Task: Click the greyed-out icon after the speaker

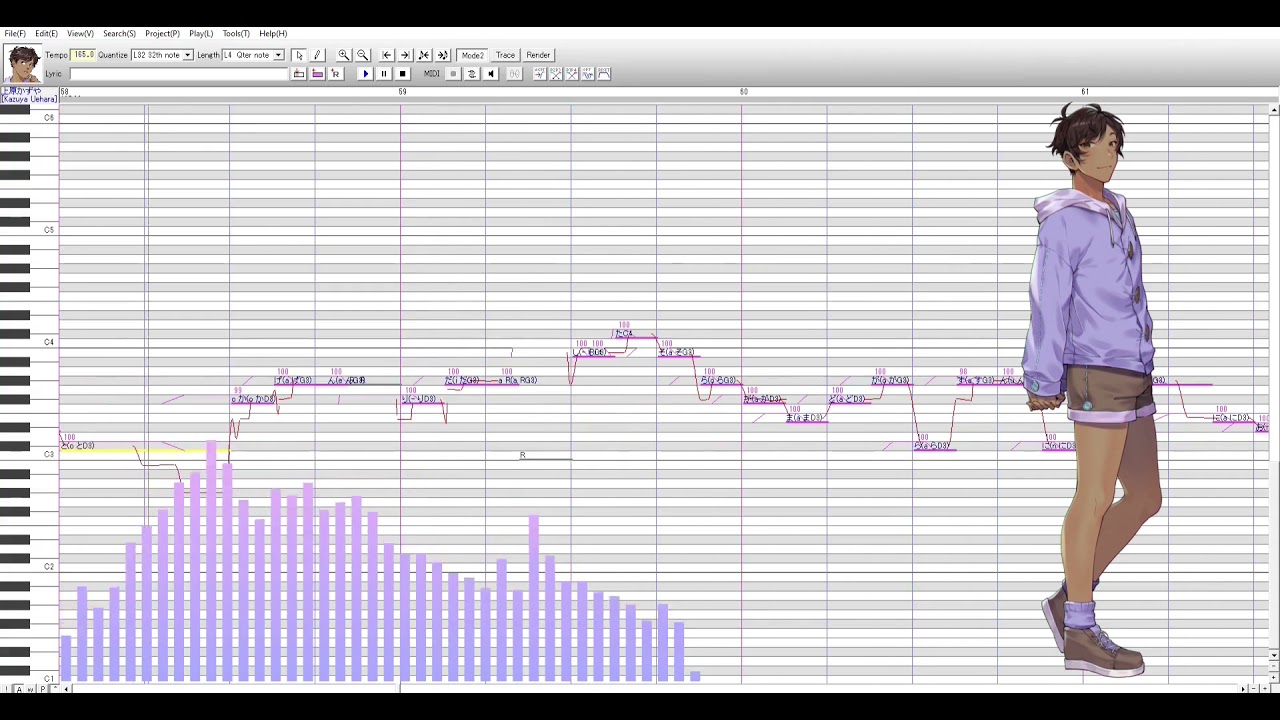Action: tap(514, 74)
